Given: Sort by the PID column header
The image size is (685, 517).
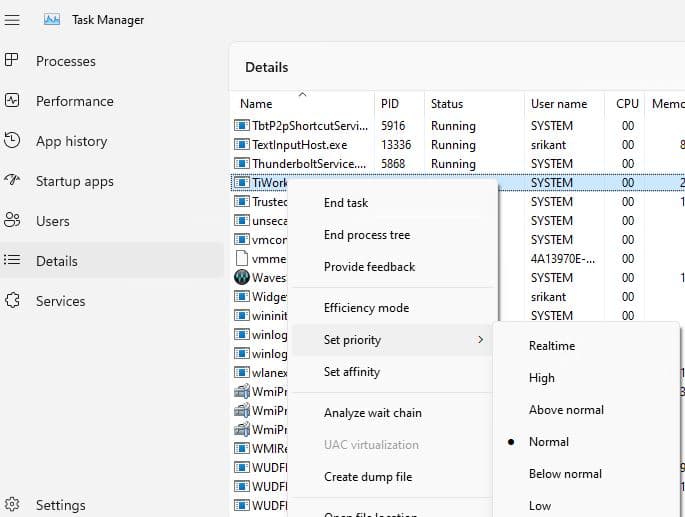Looking at the screenshot, I should (x=390, y=104).
